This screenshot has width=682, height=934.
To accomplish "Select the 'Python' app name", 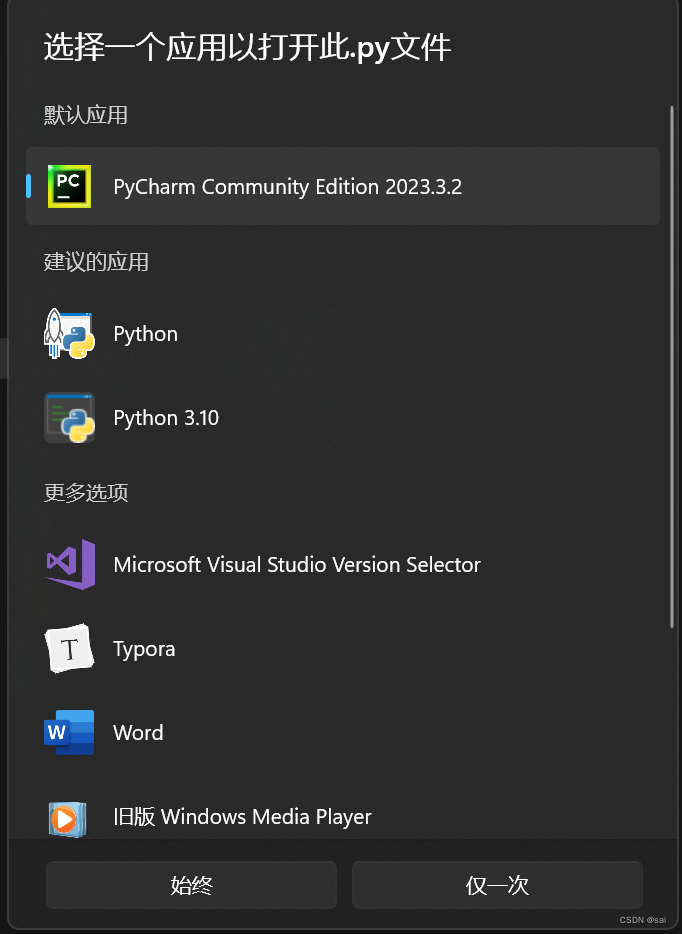I will (x=145, y=334).
